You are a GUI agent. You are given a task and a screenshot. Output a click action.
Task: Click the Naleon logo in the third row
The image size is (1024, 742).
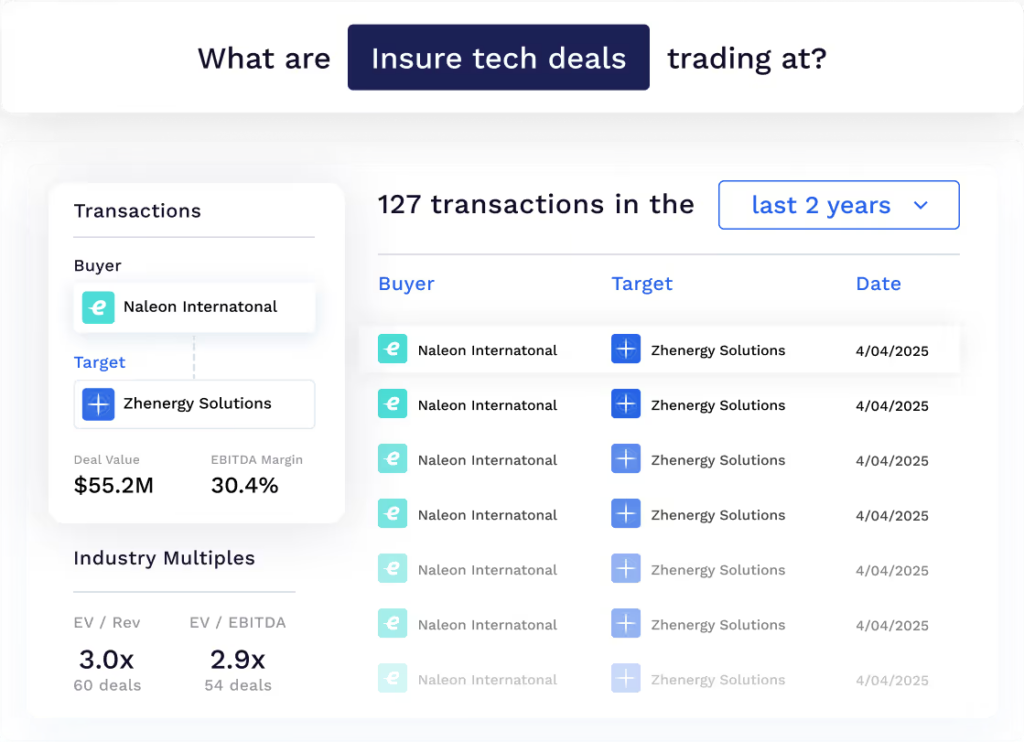tap(393, 460)
